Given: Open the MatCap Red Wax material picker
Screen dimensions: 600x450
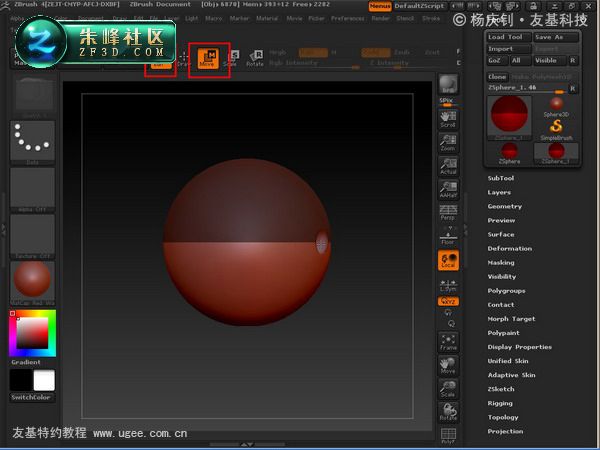Looking at the screenshot, I should [33, 283].
